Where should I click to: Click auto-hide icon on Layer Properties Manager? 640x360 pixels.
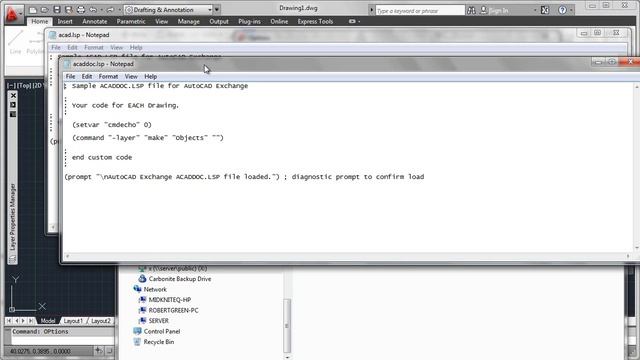point(13,105)
